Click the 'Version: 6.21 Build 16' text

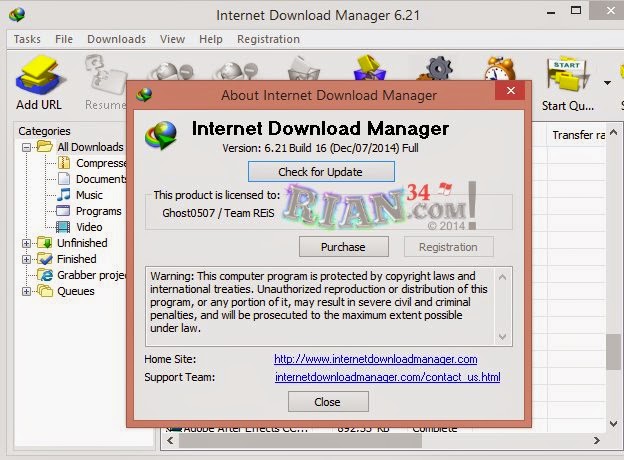275,148
